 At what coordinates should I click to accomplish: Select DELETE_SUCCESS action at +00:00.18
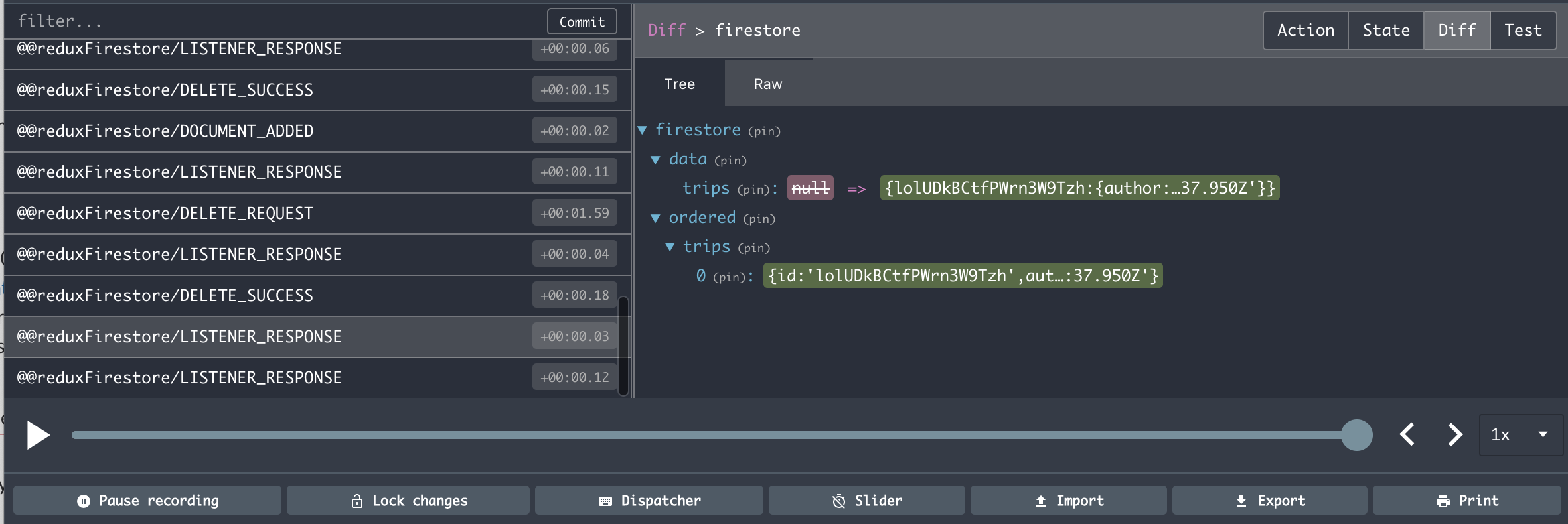pyautogui.click(x=317, y=296)
